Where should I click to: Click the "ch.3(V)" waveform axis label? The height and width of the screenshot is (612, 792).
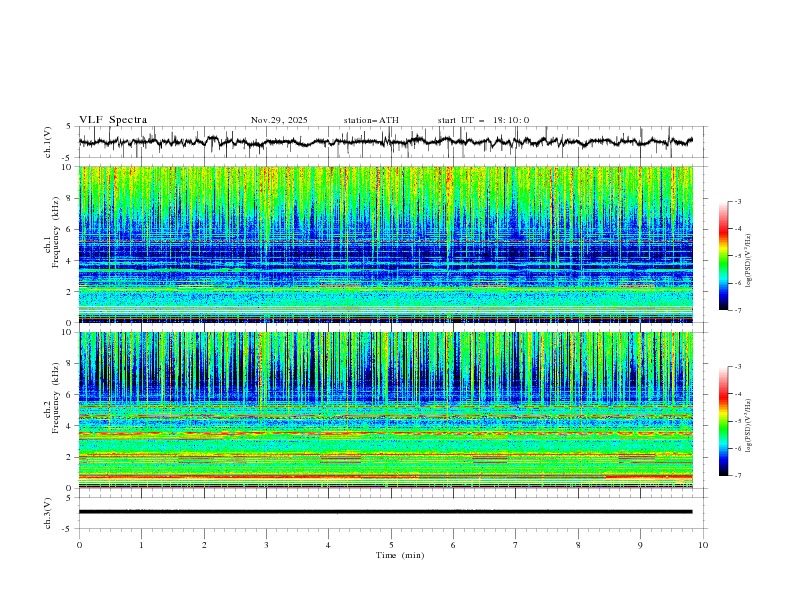pos(47,513)
